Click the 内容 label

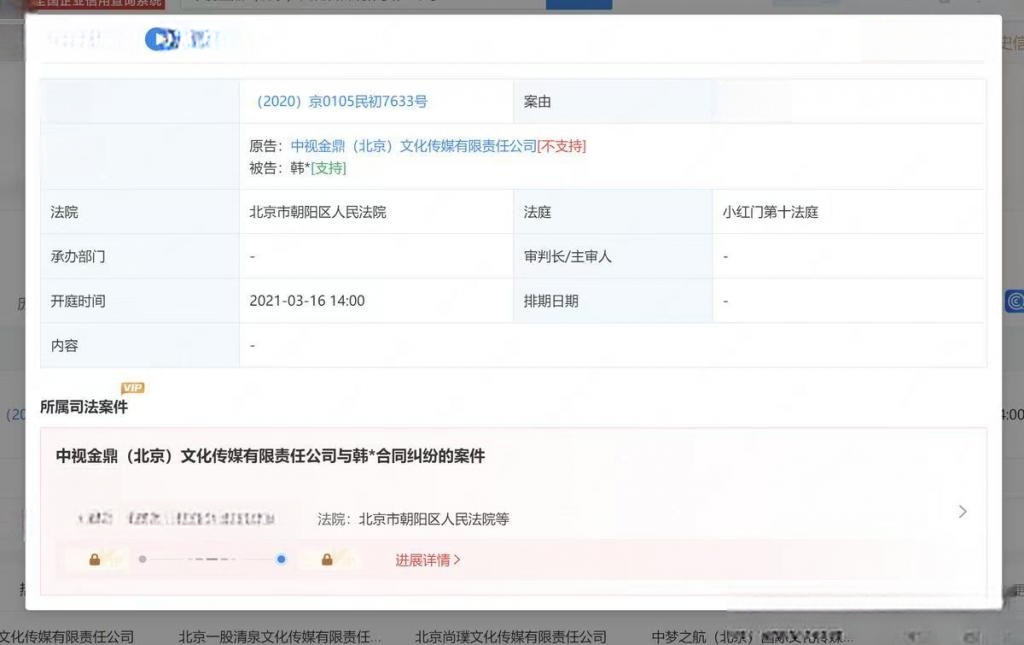point(64,345)
